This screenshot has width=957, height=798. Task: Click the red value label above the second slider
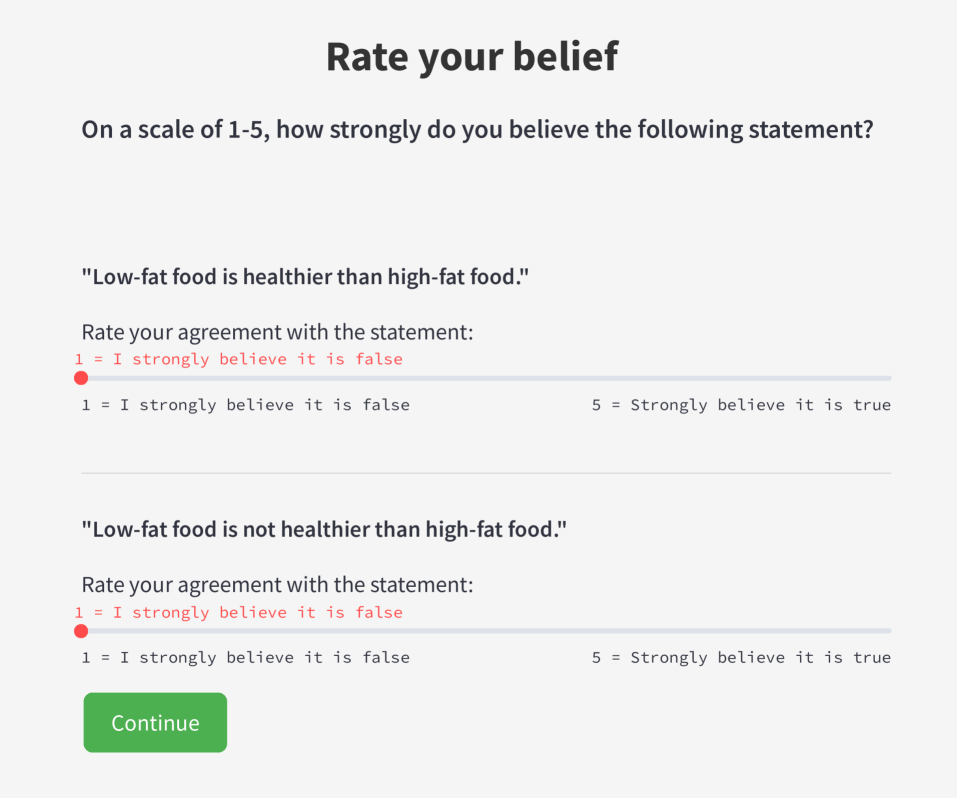(239, 612)
